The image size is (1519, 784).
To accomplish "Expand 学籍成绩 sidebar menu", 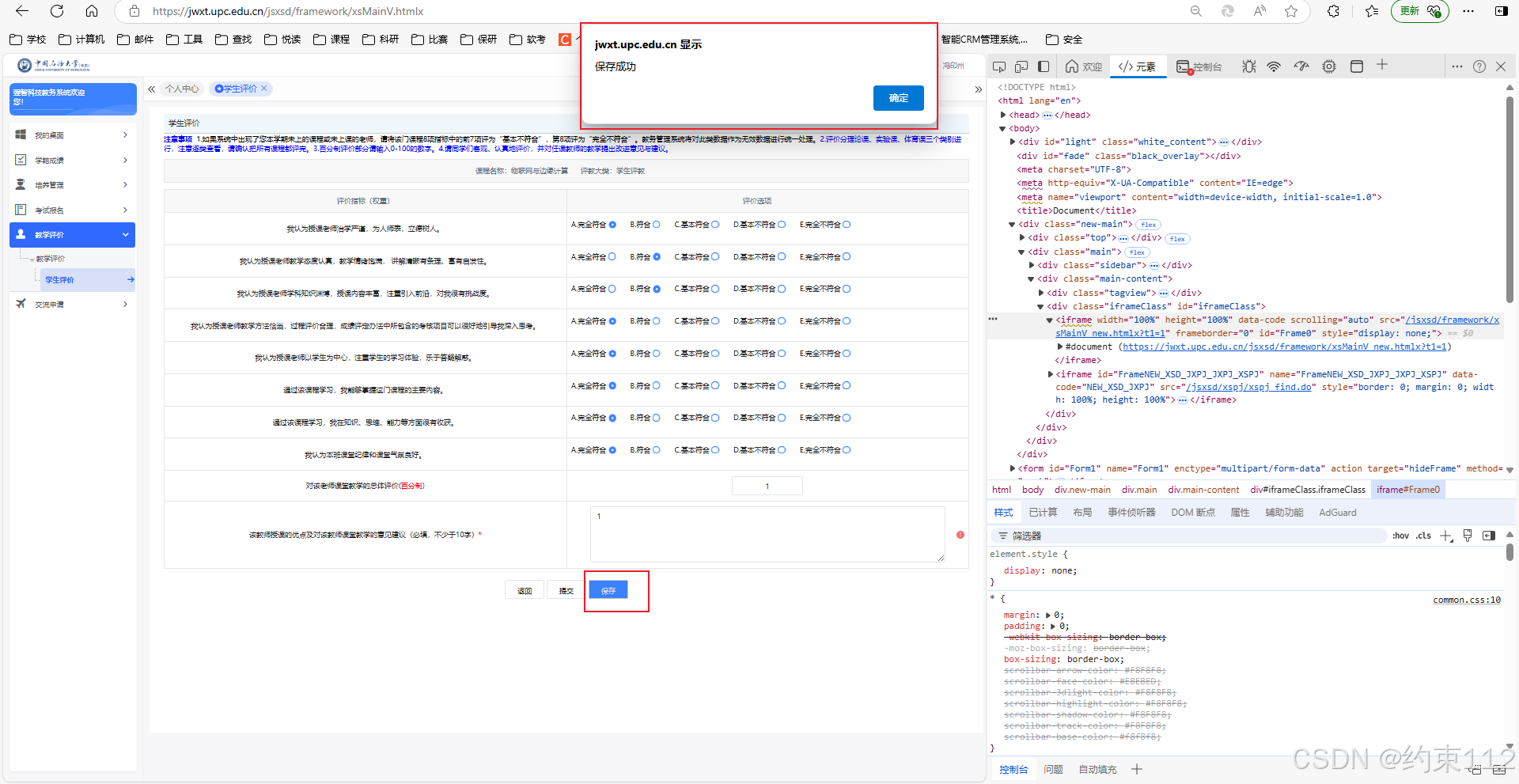I will point(72,160).
